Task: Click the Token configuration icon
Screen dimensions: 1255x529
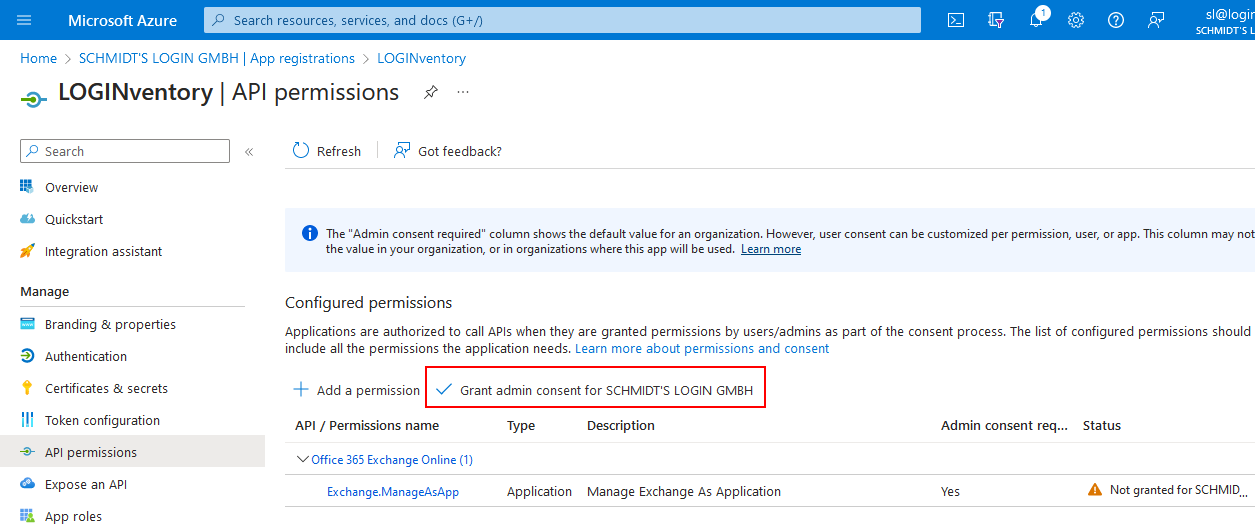Action: coord(27,420)
